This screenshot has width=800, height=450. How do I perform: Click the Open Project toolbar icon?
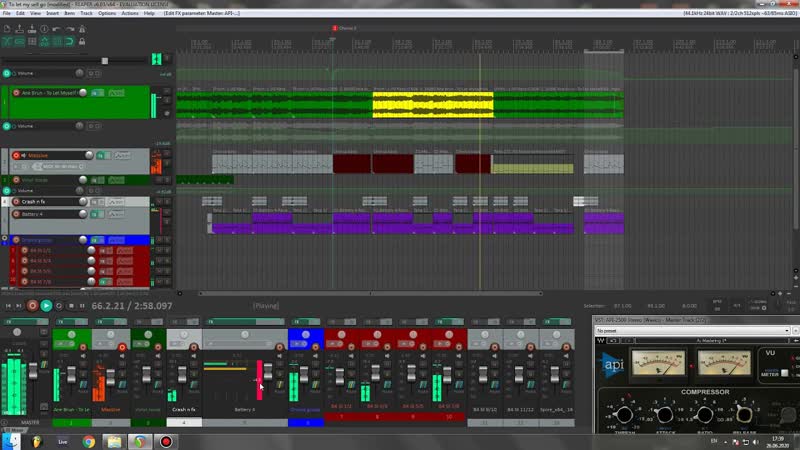point(19,30)
